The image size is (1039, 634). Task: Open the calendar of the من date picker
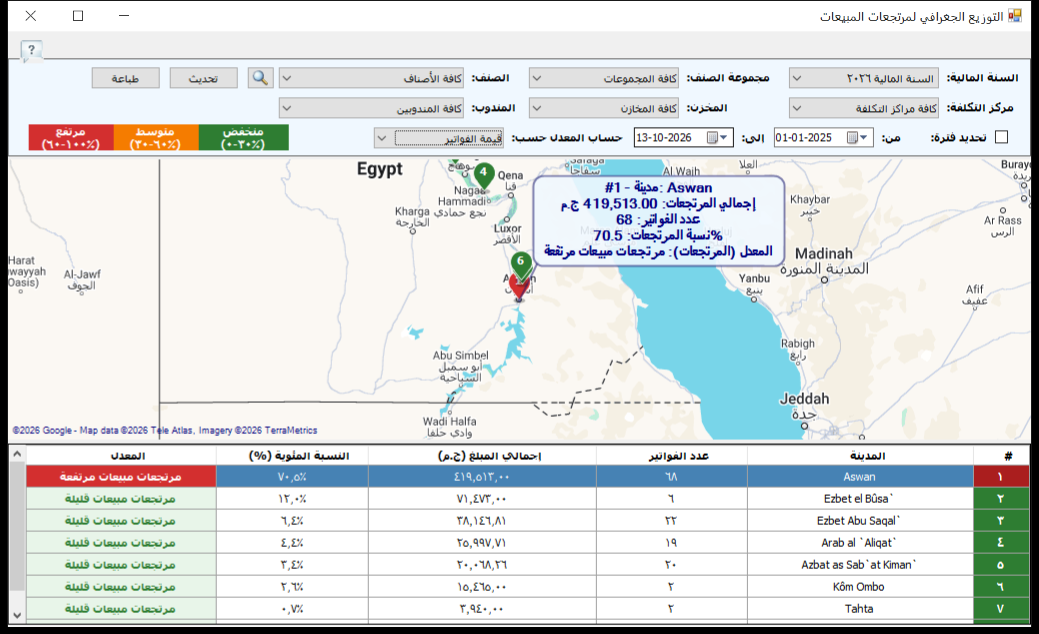click(x=857, y=138)
